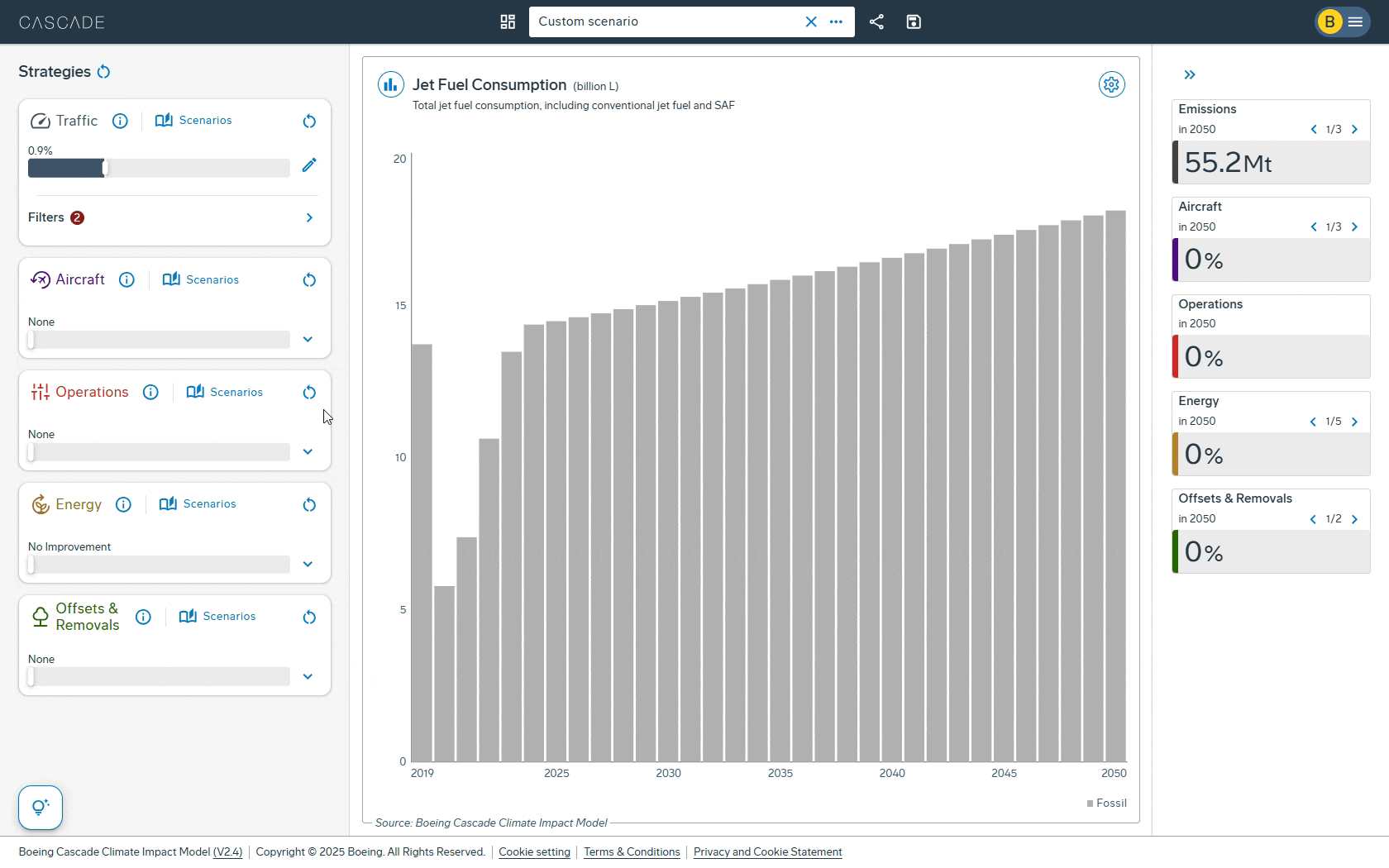This screenshot has width=1389, height=868.
Task: Click the Traffic growth slider handle
Action: point(105,169)
